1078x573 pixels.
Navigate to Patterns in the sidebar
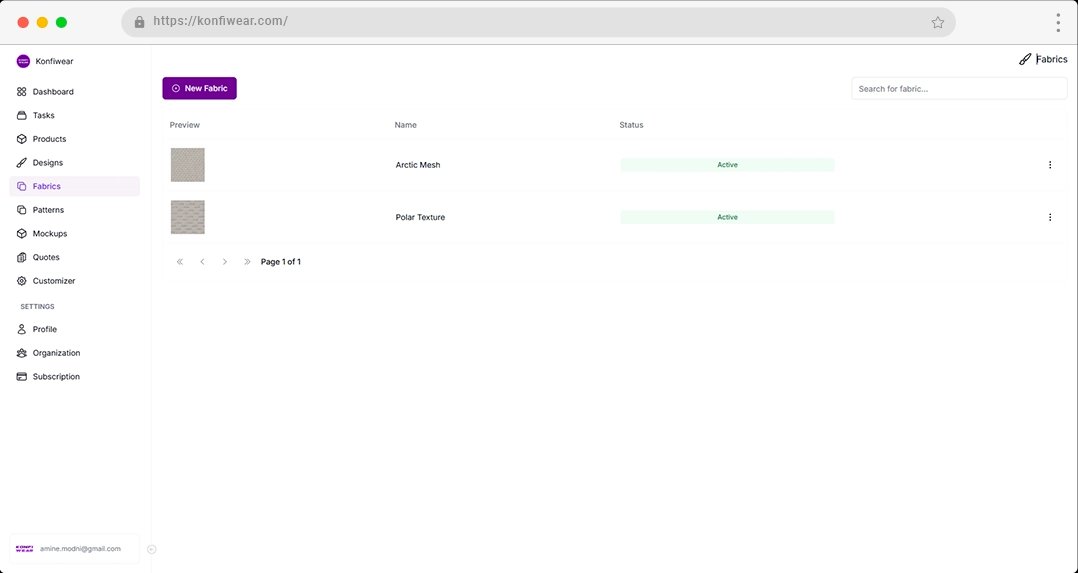(x=48, y=210)
